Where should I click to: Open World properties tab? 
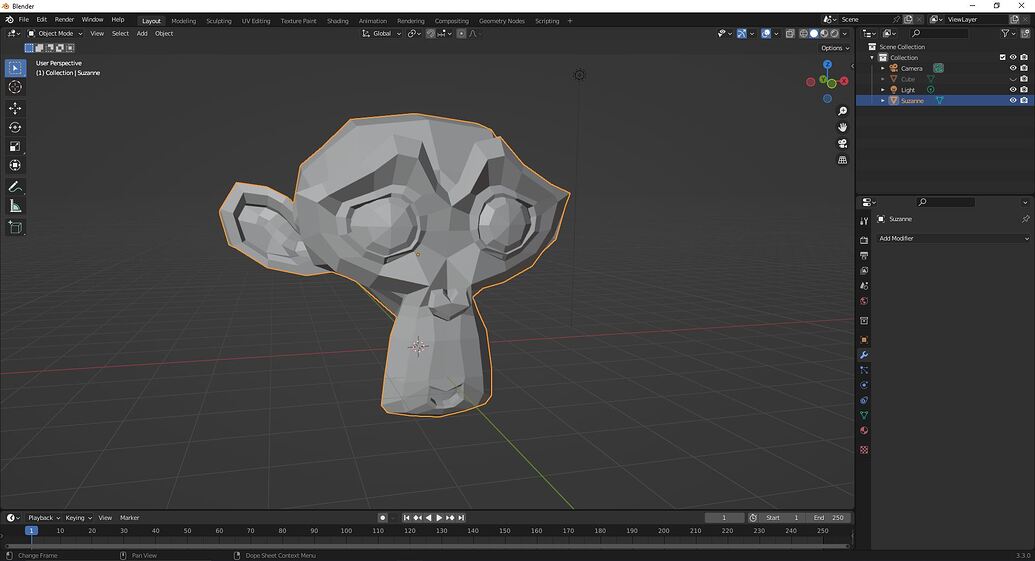[x=864, y=301]
